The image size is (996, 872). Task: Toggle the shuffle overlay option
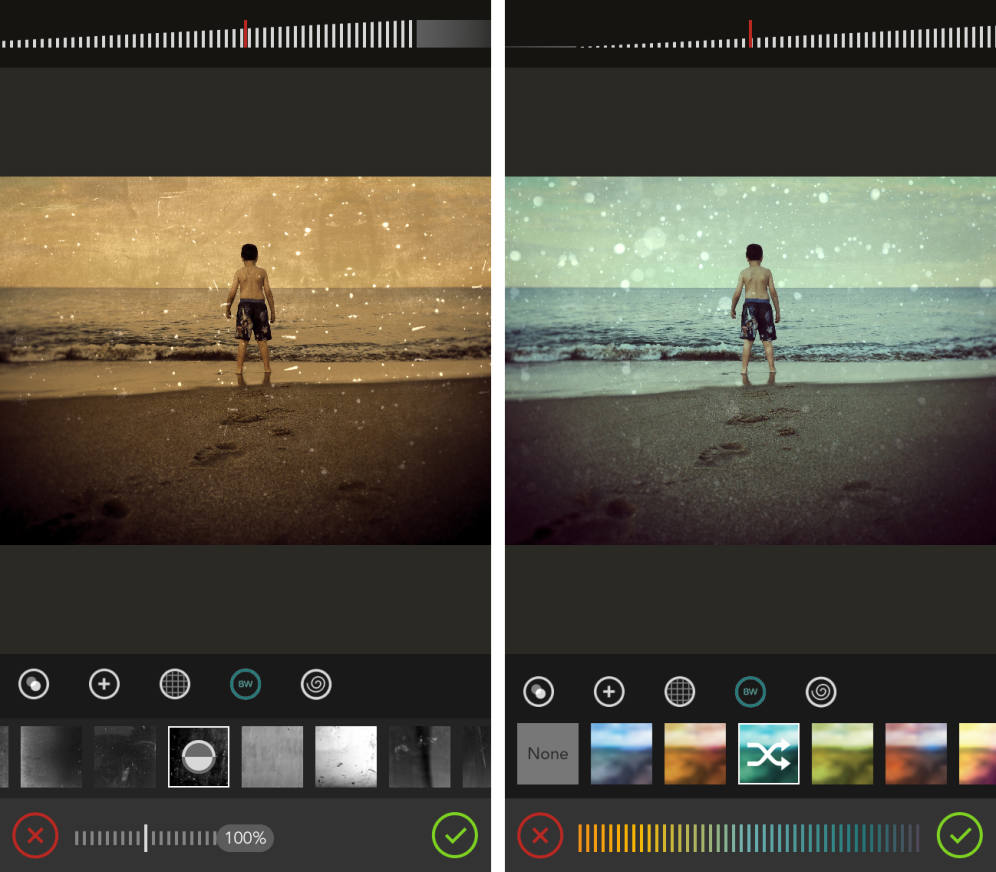[x=768, y=753]
